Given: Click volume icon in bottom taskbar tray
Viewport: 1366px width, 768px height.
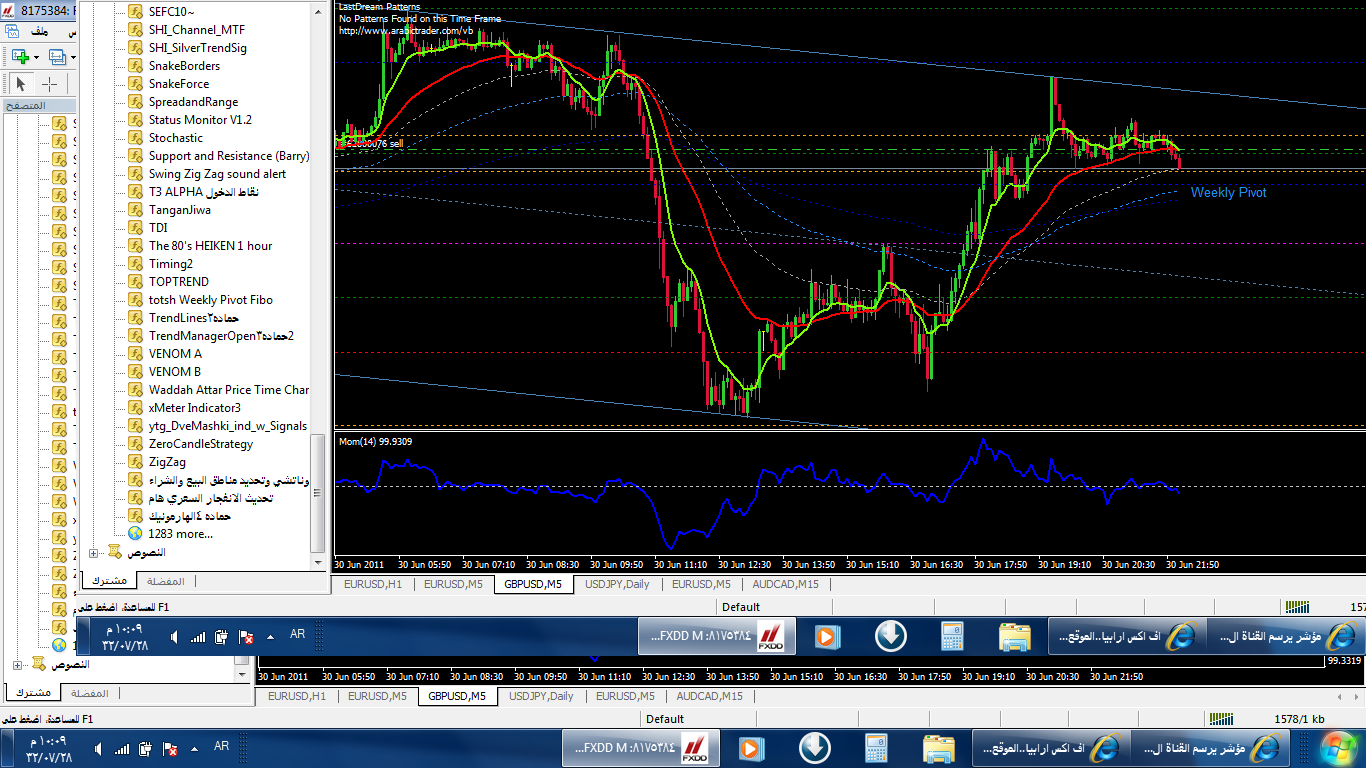Looking at the screenshot, I should pyautogui.click(x=98, y=748).
